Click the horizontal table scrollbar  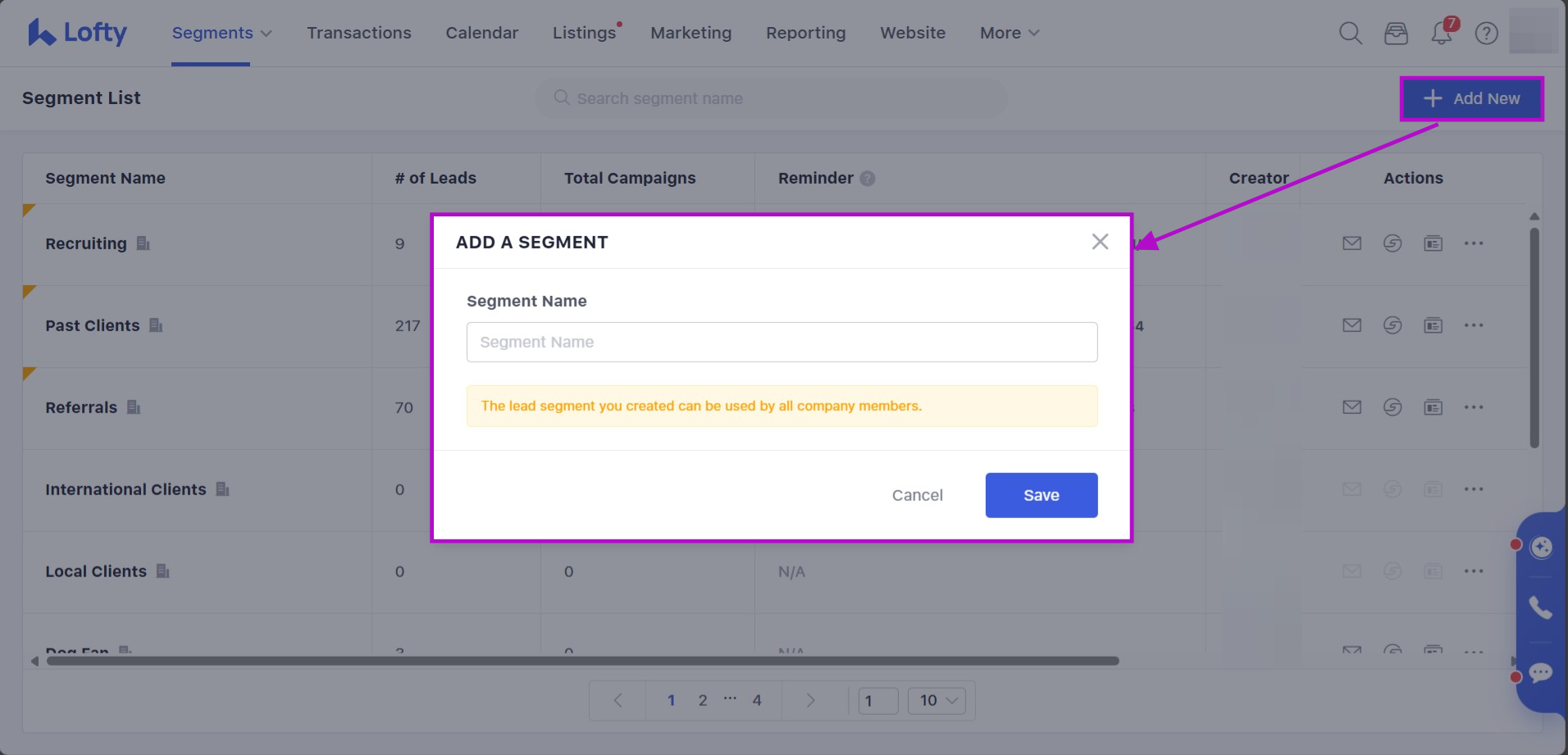(x=582, y=661)
